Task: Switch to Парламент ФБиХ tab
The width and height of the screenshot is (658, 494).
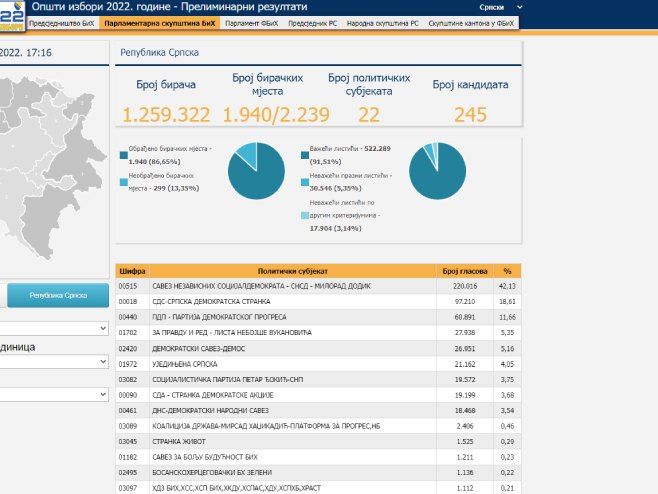Action: click(x=250, y=22)
